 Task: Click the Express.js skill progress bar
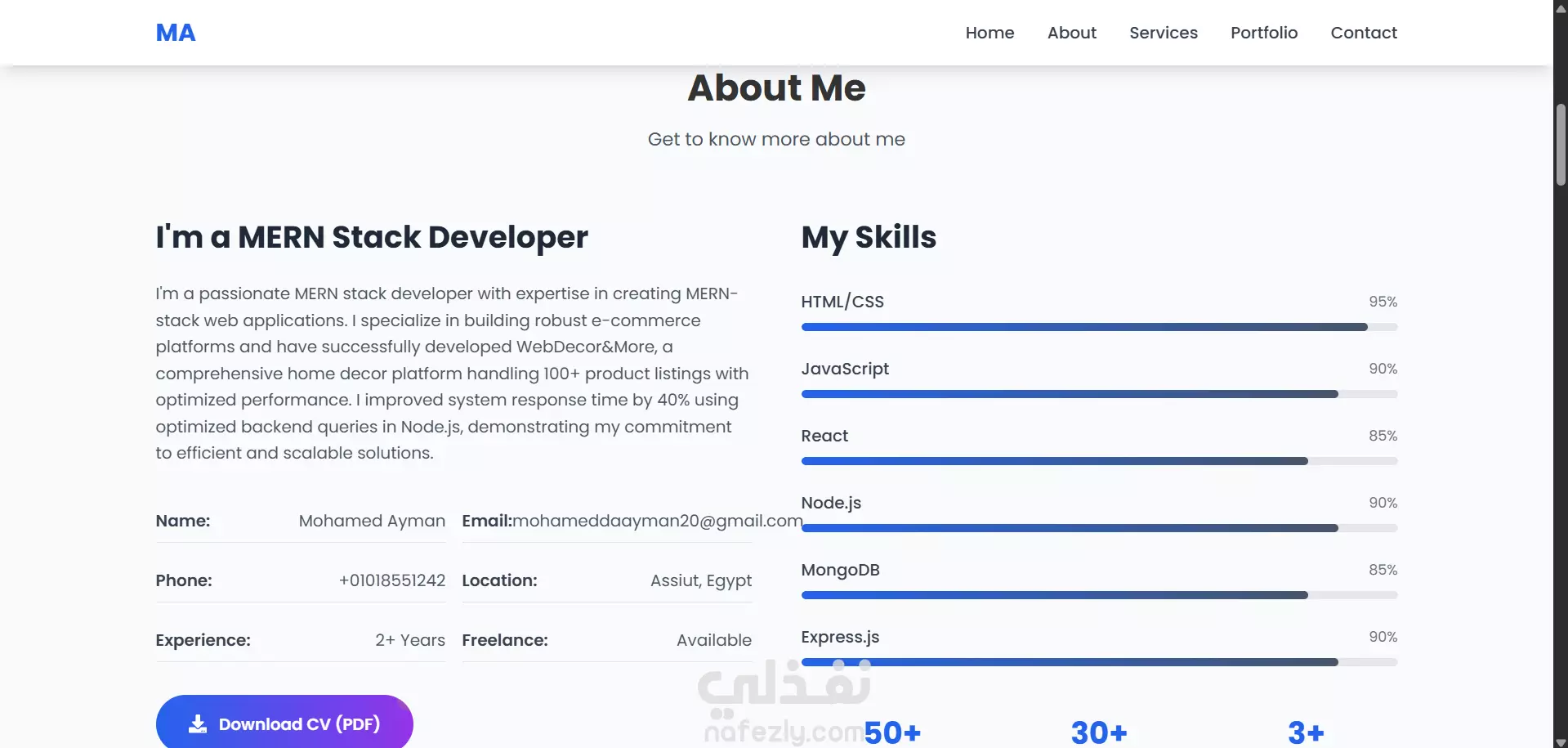pos(1099,662)
